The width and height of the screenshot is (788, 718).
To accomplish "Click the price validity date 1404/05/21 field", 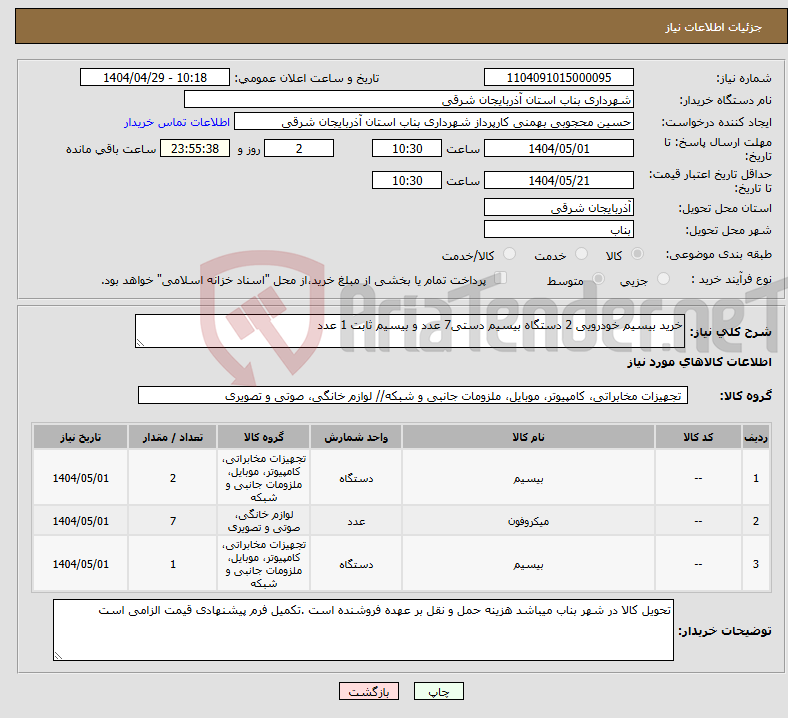I will tap(558, 180).
